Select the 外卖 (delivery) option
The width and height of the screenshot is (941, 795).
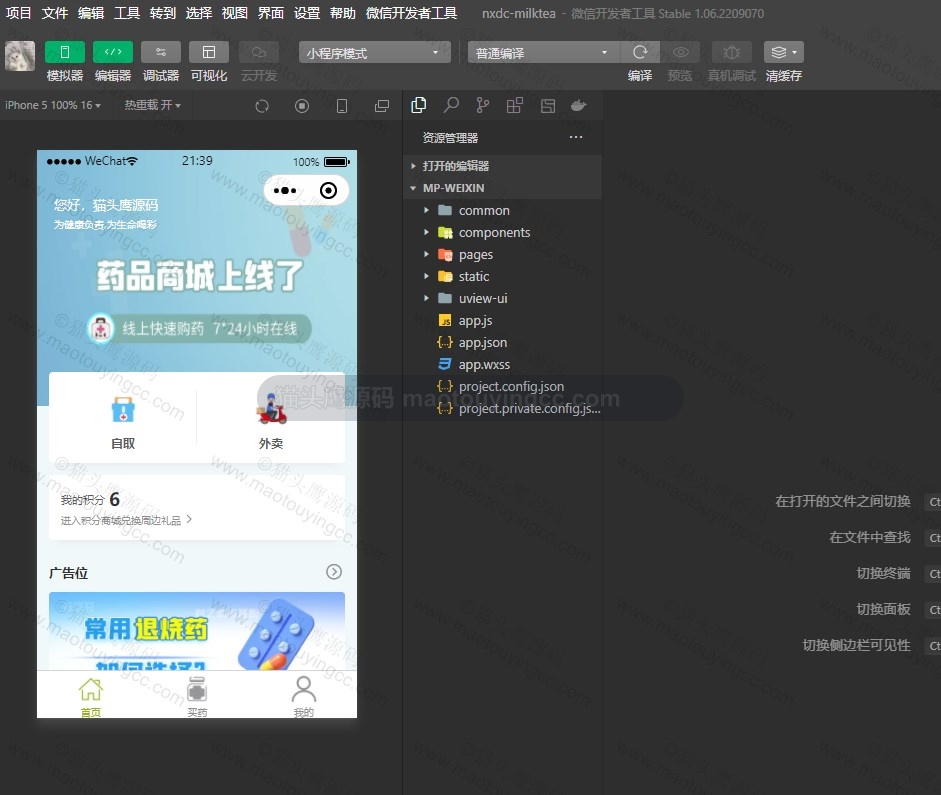tap(271, 421)
